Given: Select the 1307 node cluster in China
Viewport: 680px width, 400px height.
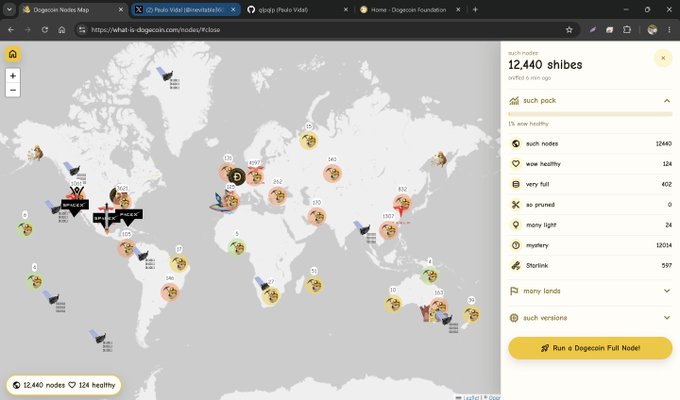Looking at the screenshot, I should click(x=388, y=230).
